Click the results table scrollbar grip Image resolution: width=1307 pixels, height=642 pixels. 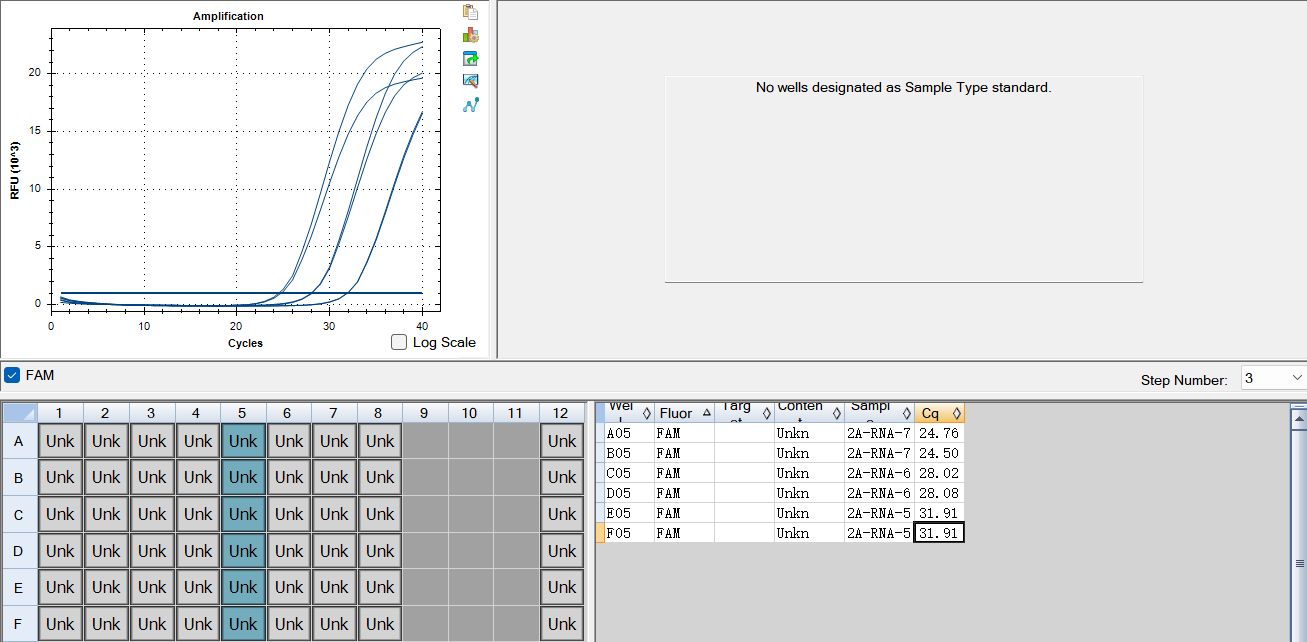coord(1298,563)
